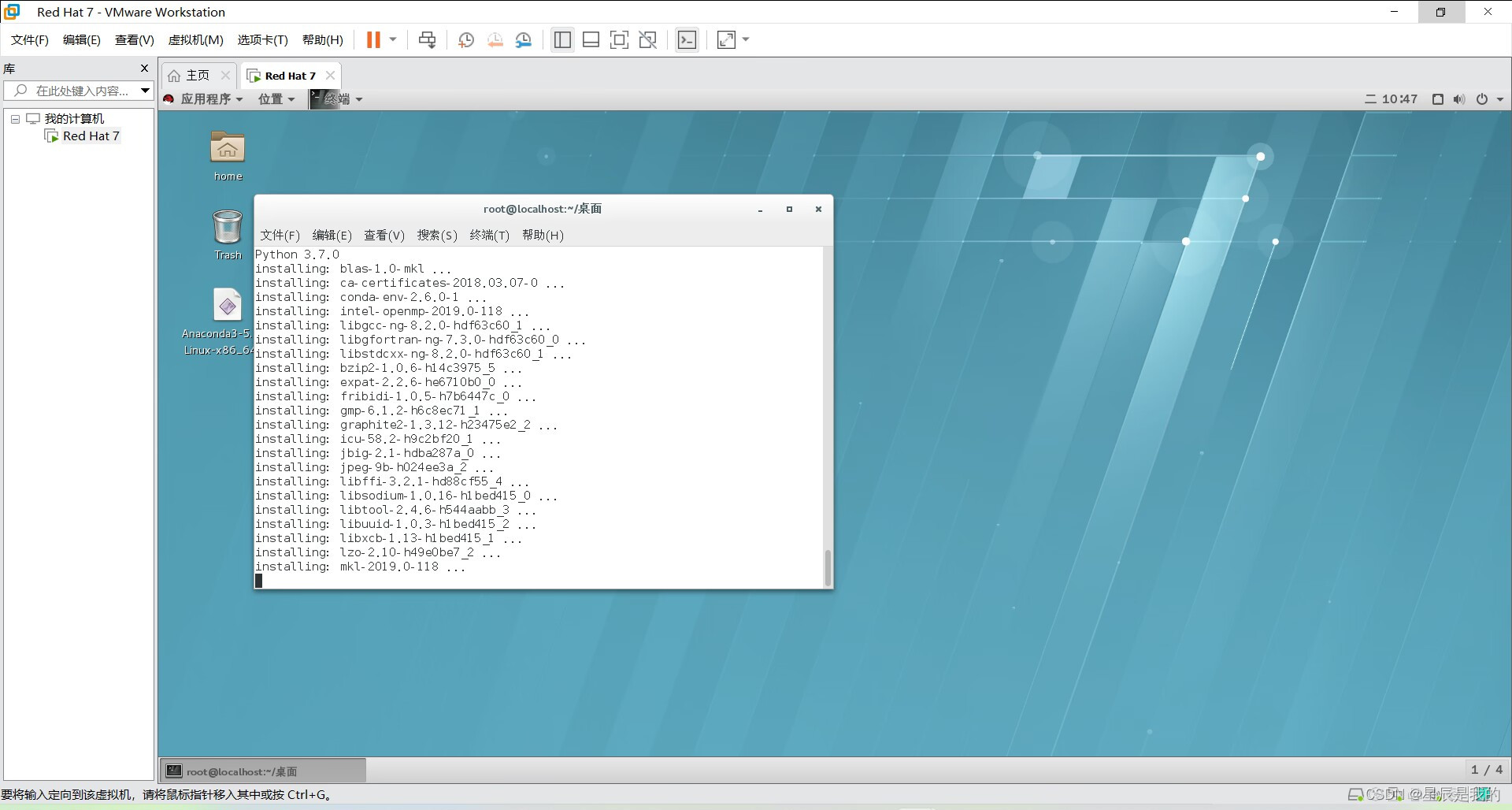The image size is (1512, 810).
Task: Close the Red Hat 7 tab
Action: [x=330, y=76]
